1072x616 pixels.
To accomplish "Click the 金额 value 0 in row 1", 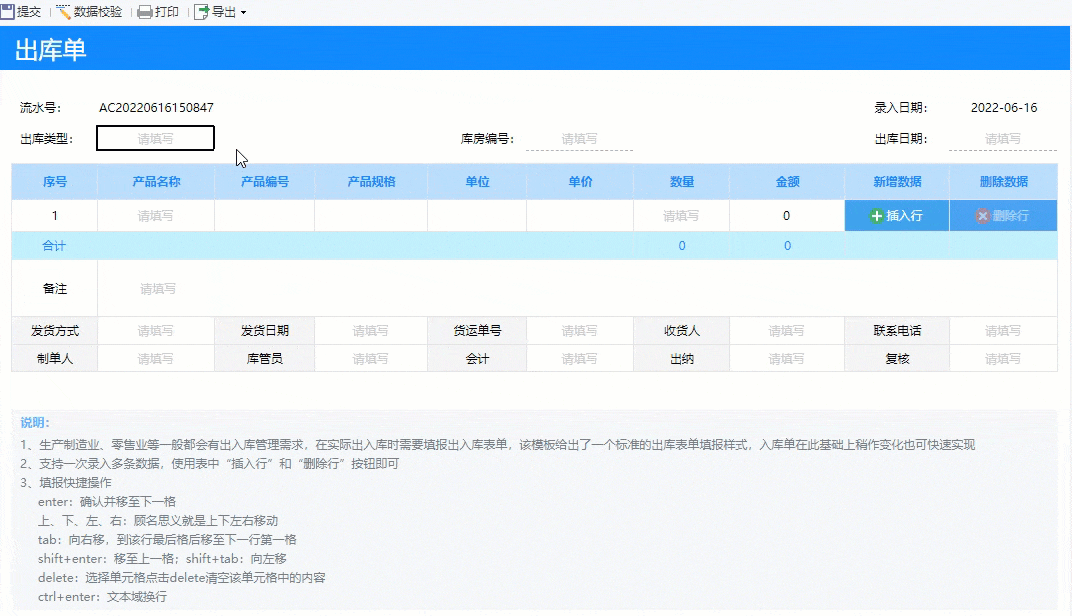I will (x=787, y=216).
